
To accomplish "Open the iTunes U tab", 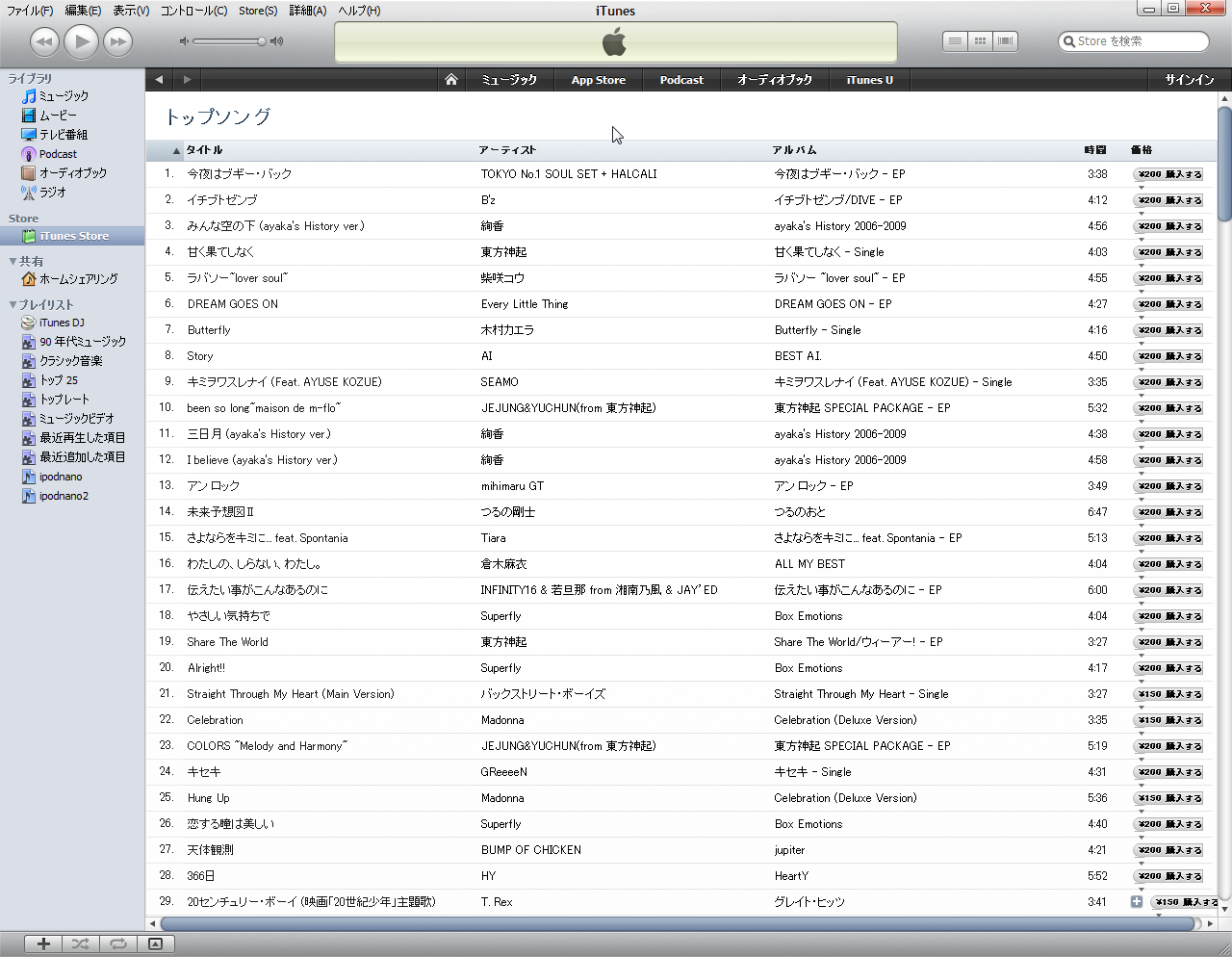I will 870,80.
